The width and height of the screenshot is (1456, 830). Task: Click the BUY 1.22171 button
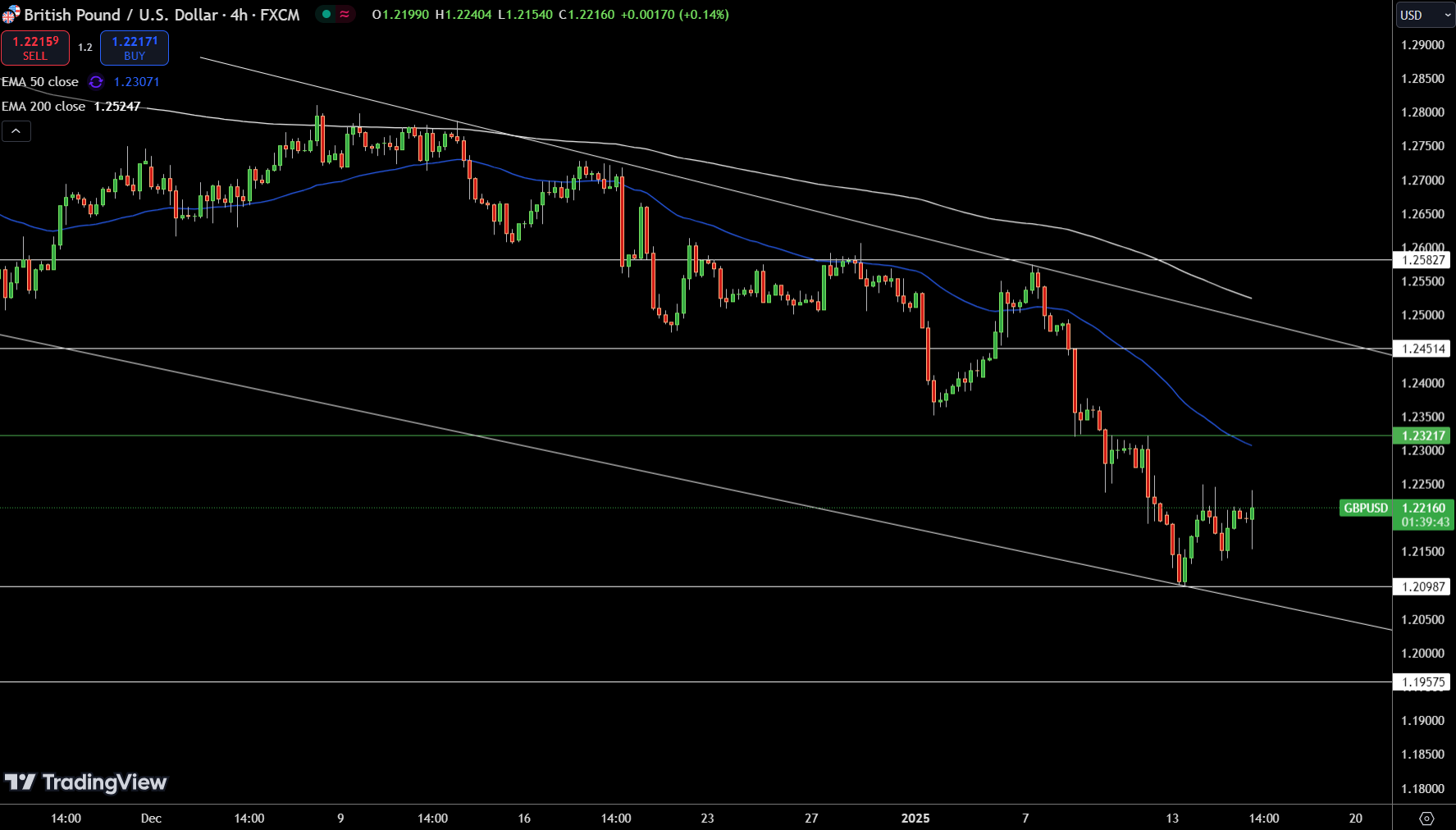pos(135,48)
